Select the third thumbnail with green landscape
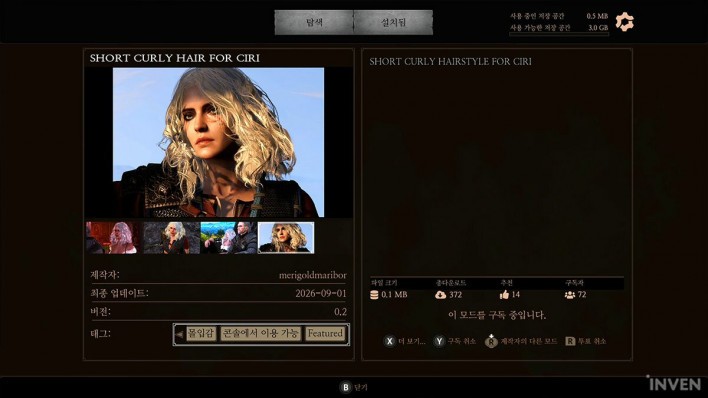Image resolution: width=708 pixels, height=398 pixels. click(228, 238)
